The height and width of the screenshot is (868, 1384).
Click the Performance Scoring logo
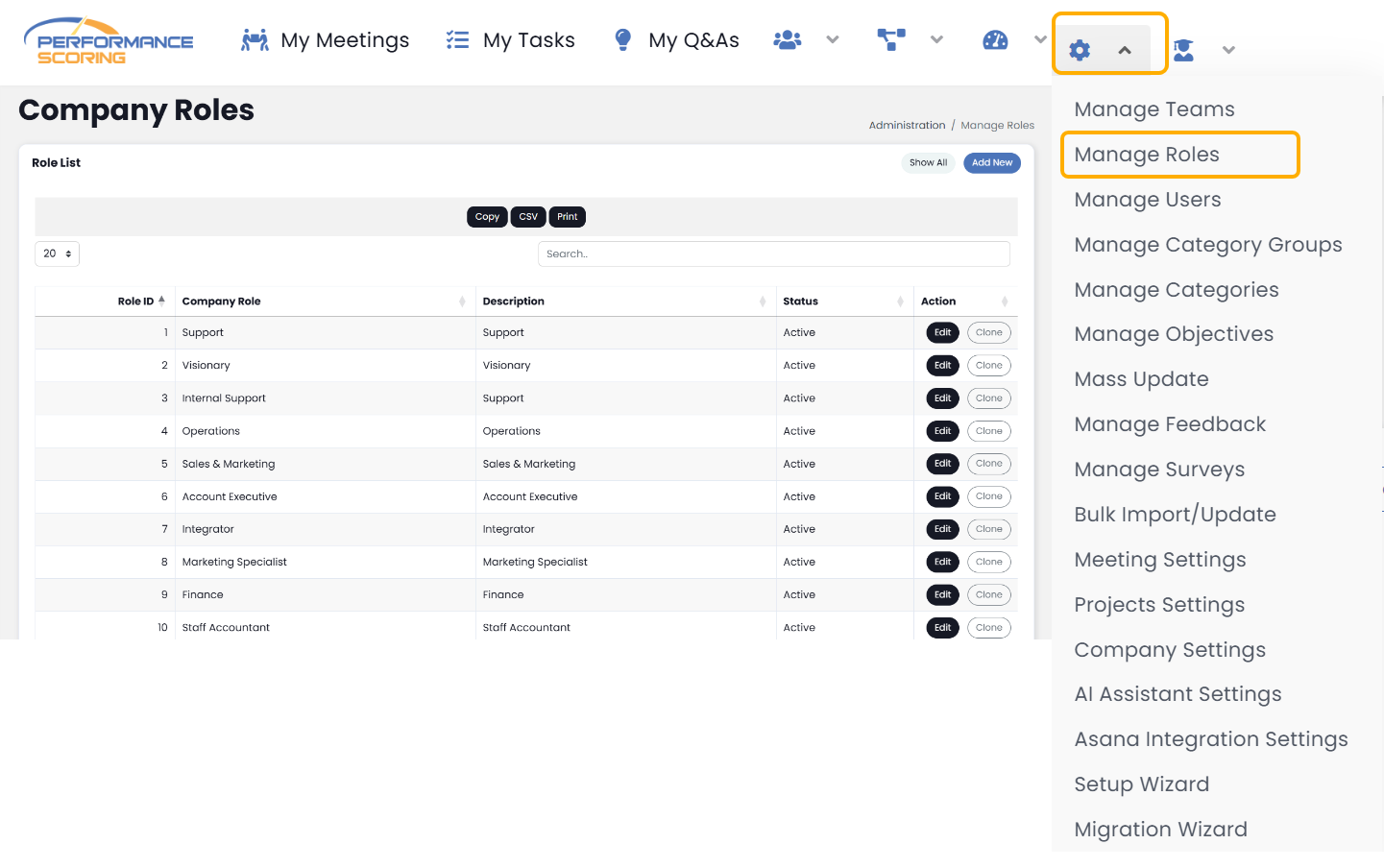tap(108, 41)
